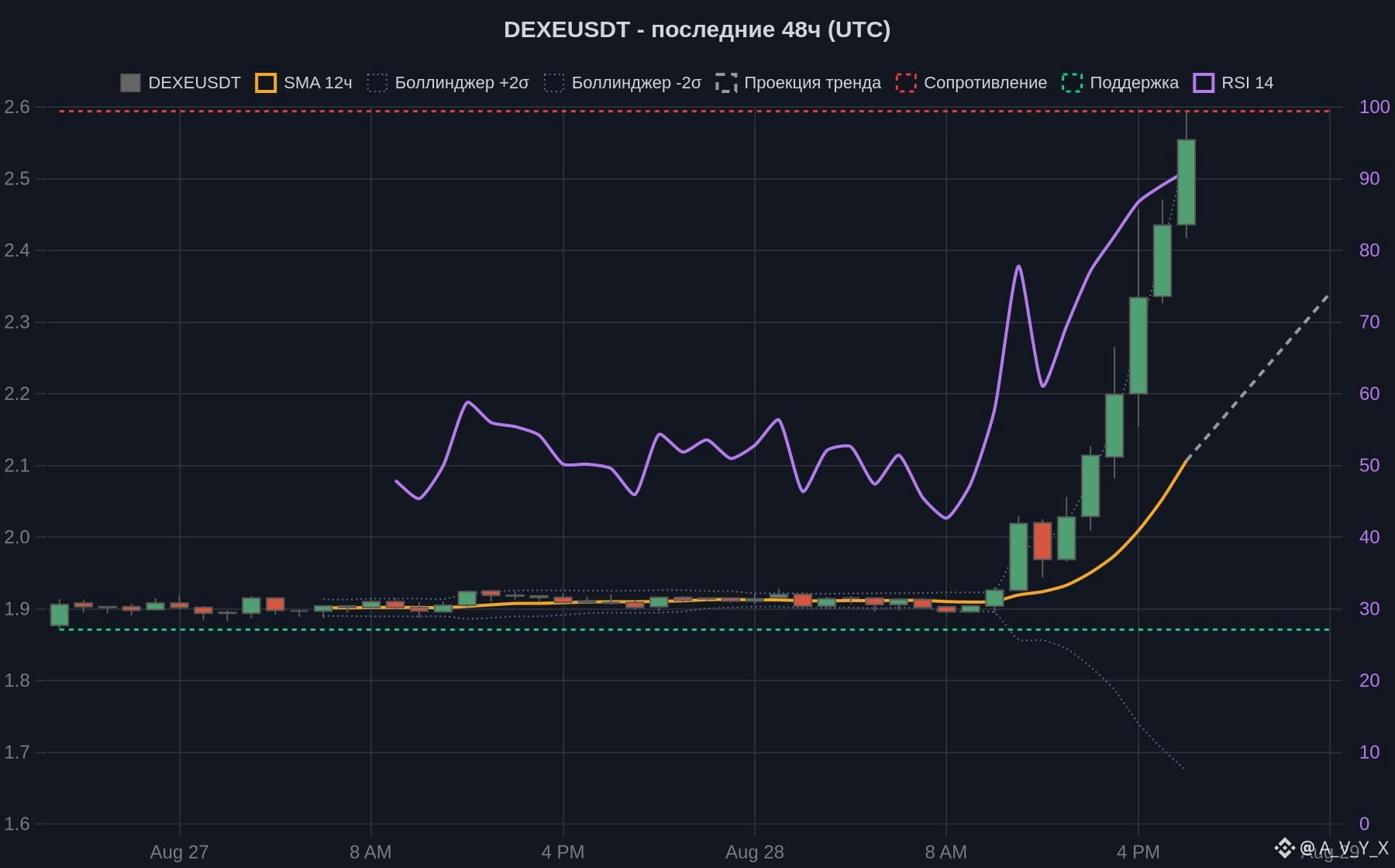Click the 2.4 price axis label
This screenshot has height=868, width=1395.
pyautogui.click(x=17, y=250)
